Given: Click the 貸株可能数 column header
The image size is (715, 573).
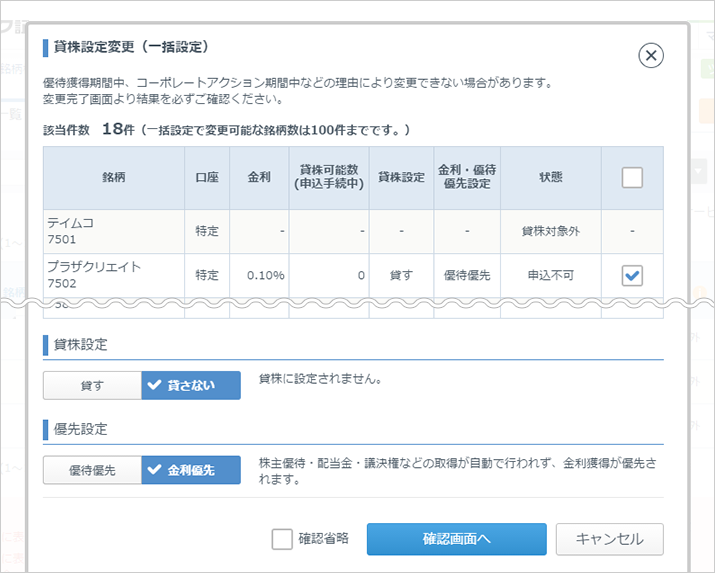Looking at the screenshot, I should 328,177.
